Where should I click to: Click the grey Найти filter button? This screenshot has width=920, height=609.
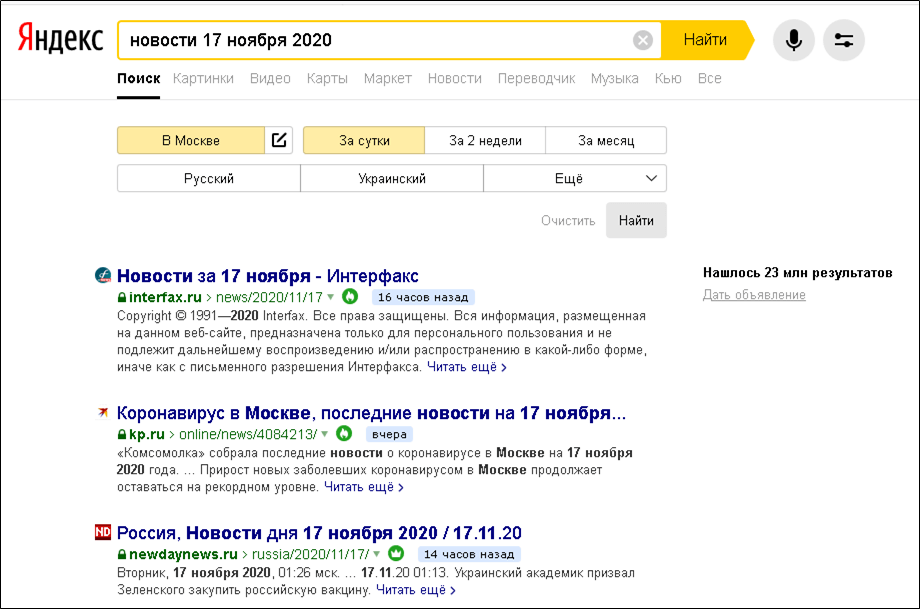636,221
